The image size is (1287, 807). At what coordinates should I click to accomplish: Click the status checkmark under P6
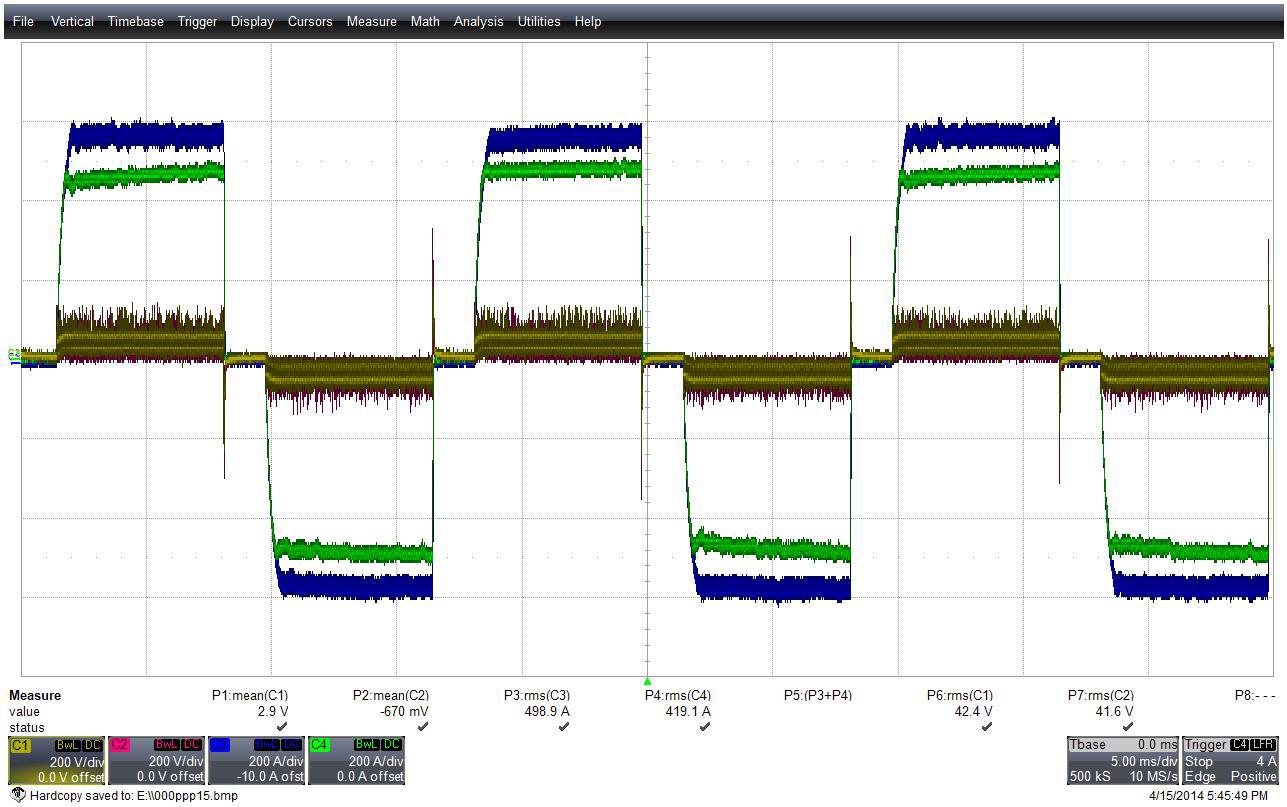[x=986, y=727]
